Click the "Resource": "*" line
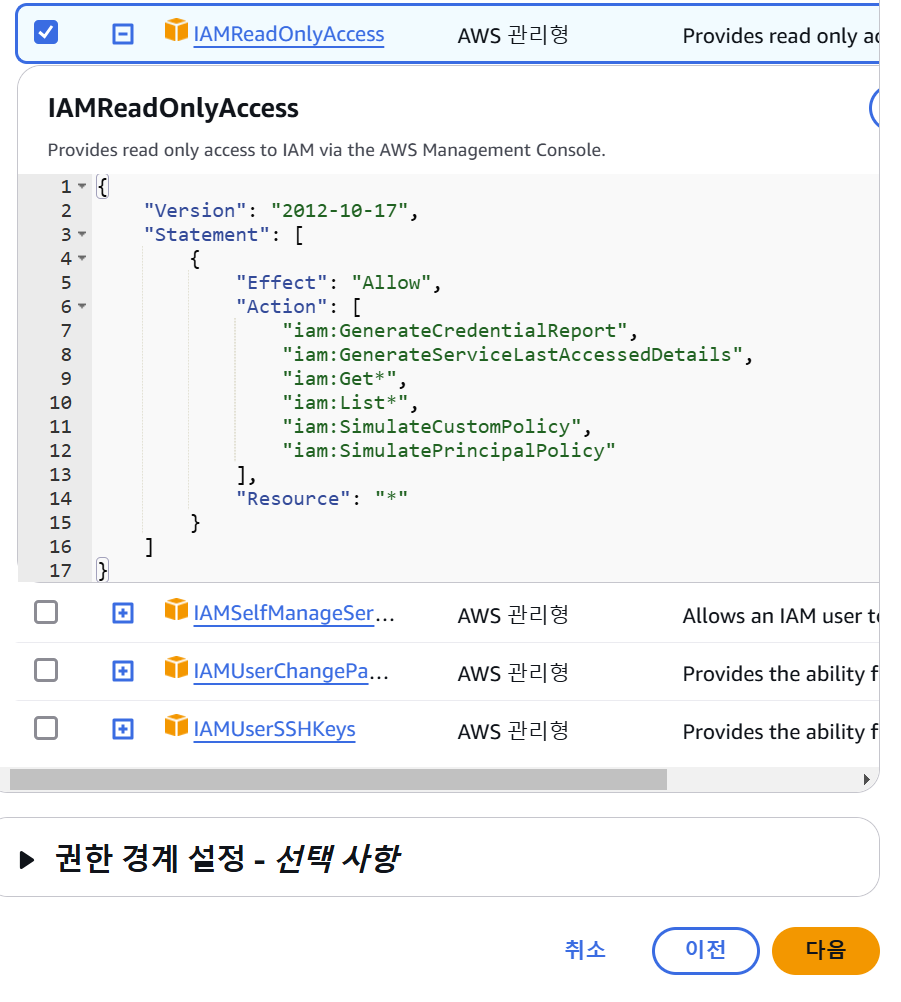The width and height of the screenshot is (901, 1002). tap(321, 498)
